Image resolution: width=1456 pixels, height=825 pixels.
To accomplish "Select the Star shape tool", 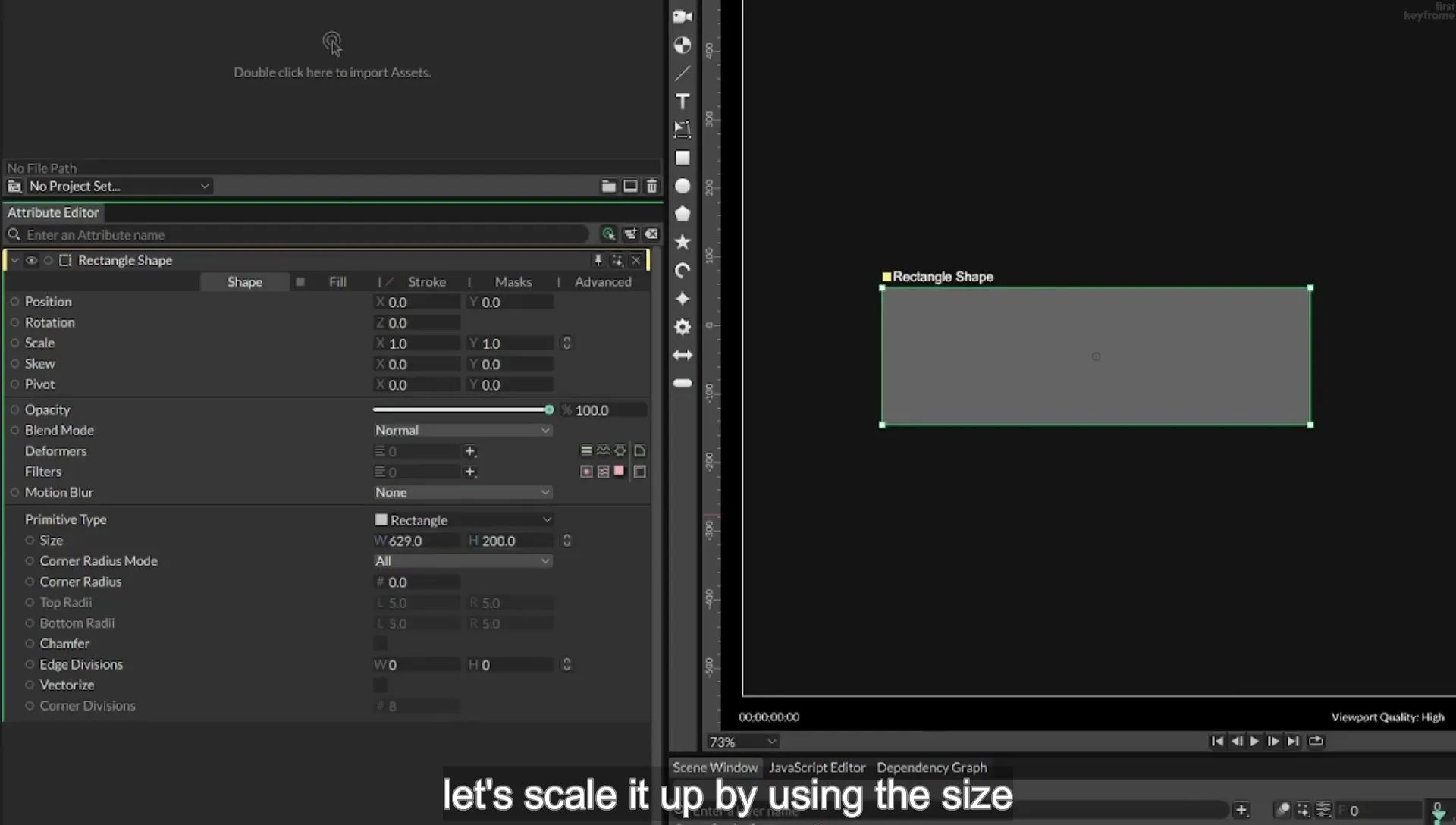I will coord(682,242).
